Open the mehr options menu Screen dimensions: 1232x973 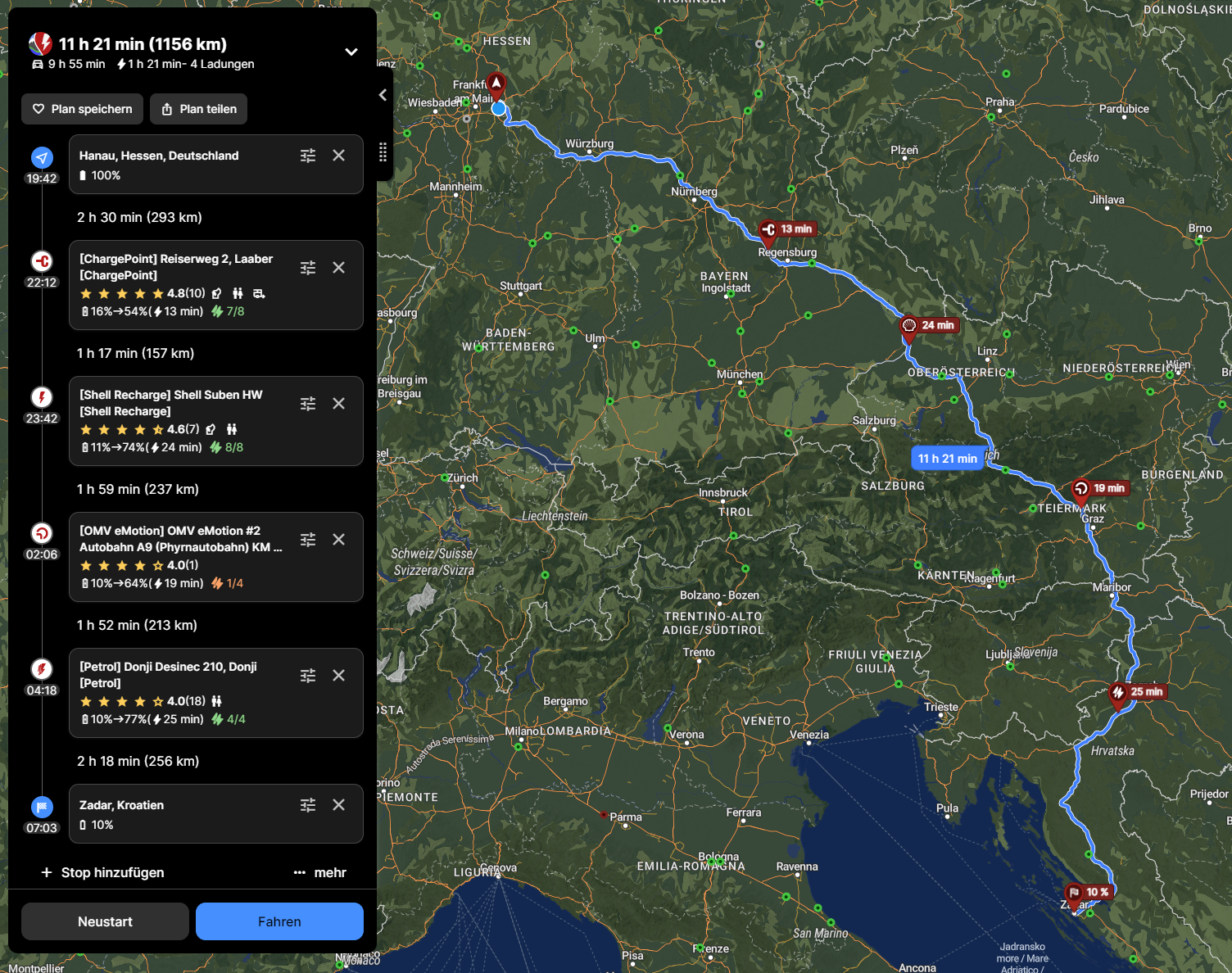point(320,872)
